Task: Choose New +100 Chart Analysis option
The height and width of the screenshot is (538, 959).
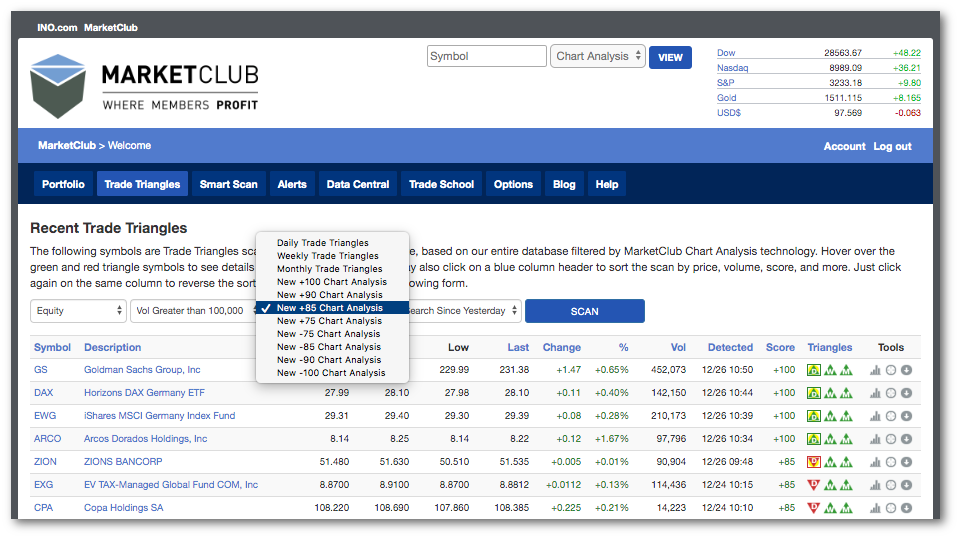Action: coord(333,282)
